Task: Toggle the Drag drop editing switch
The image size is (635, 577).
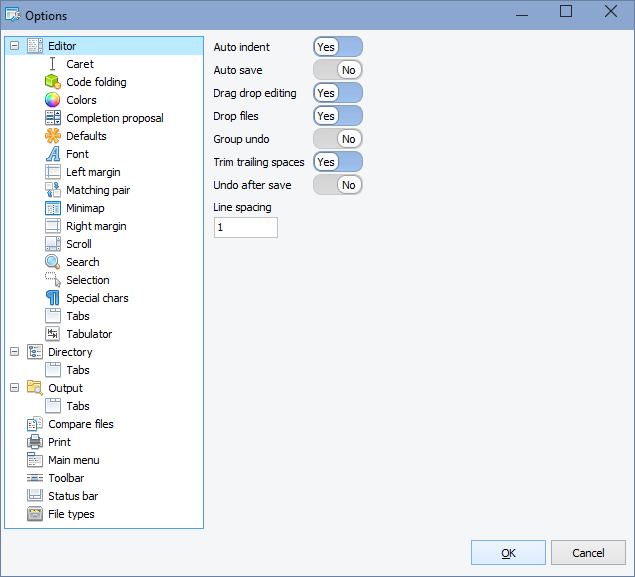Action: [x=338, y=93]
